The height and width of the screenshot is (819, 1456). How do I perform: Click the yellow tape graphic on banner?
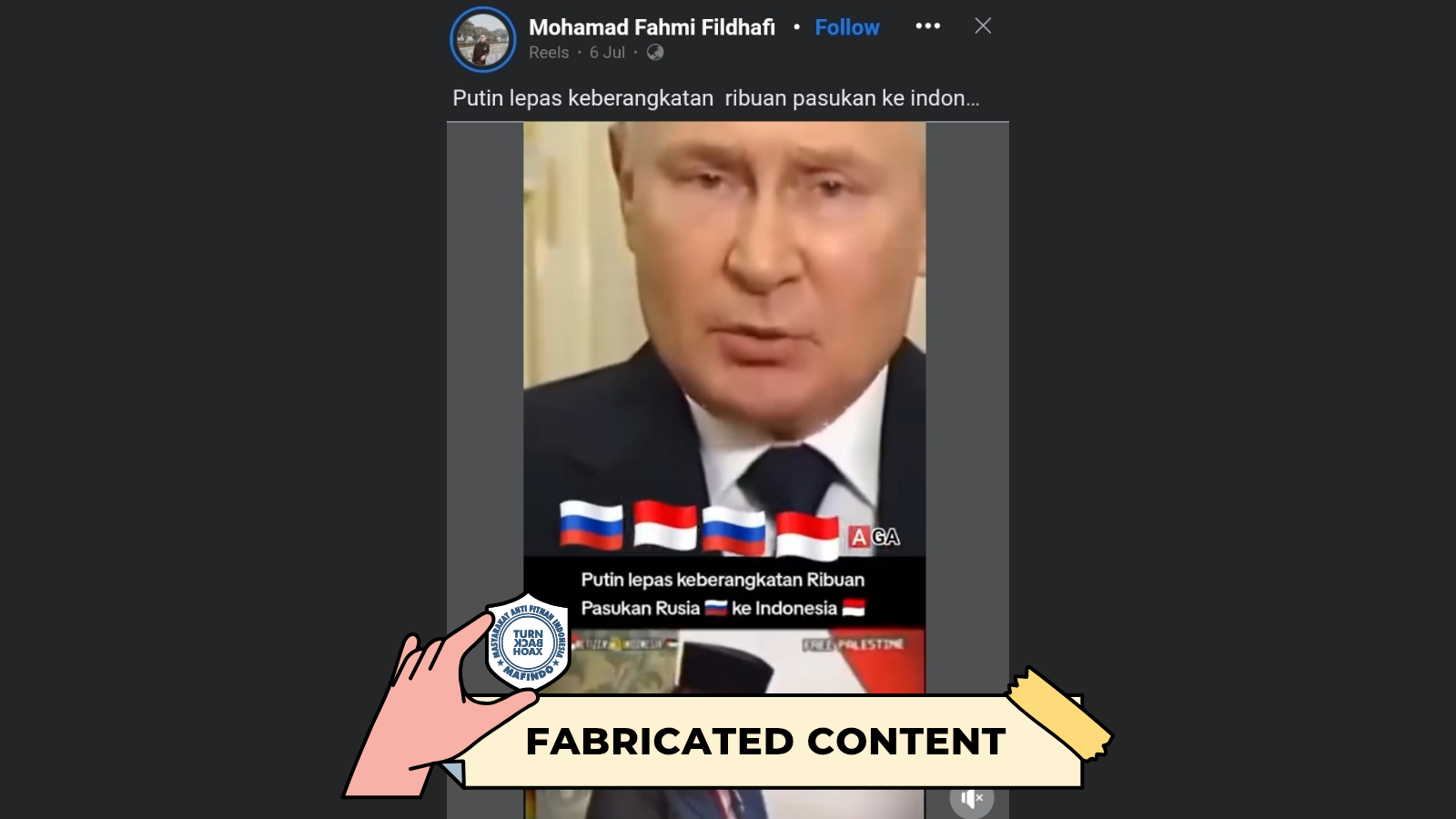[1060, 714]
